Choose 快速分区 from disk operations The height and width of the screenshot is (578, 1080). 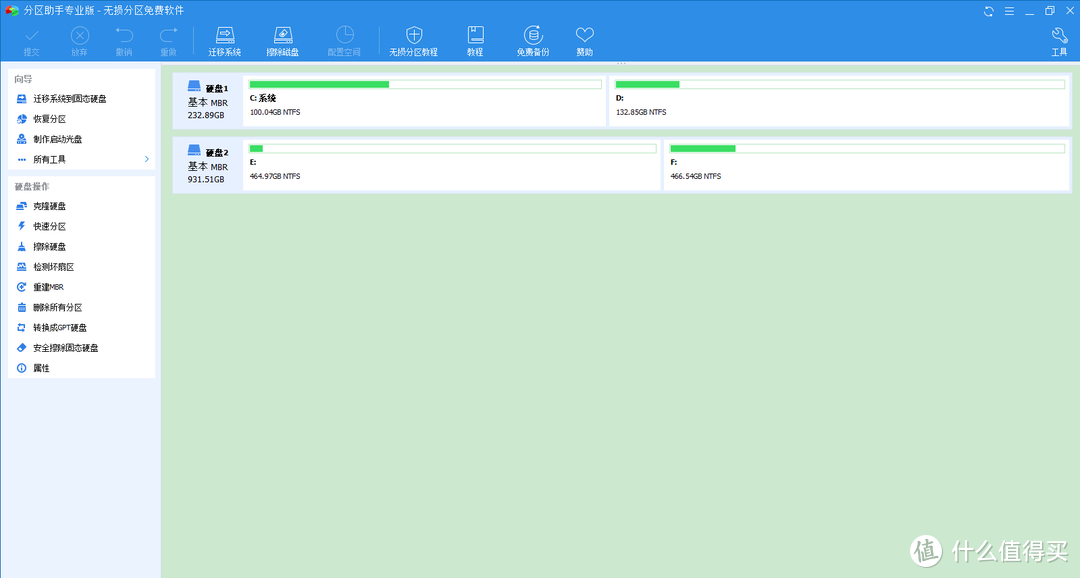click(x=49, y=226)
